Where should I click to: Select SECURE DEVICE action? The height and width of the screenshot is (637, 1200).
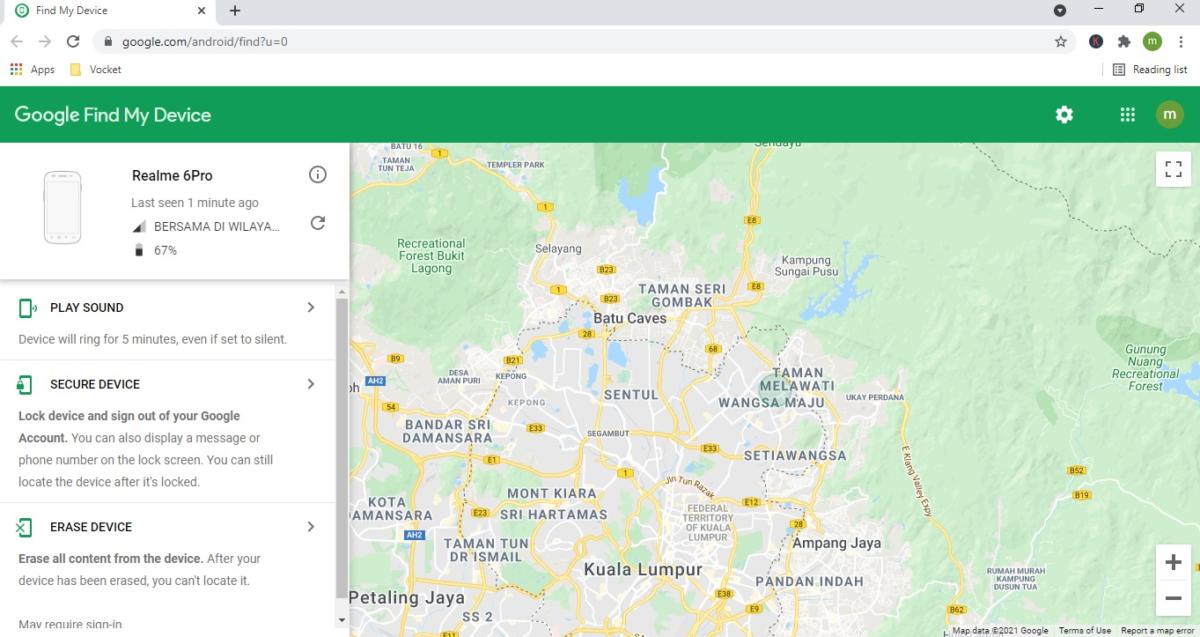95,384
